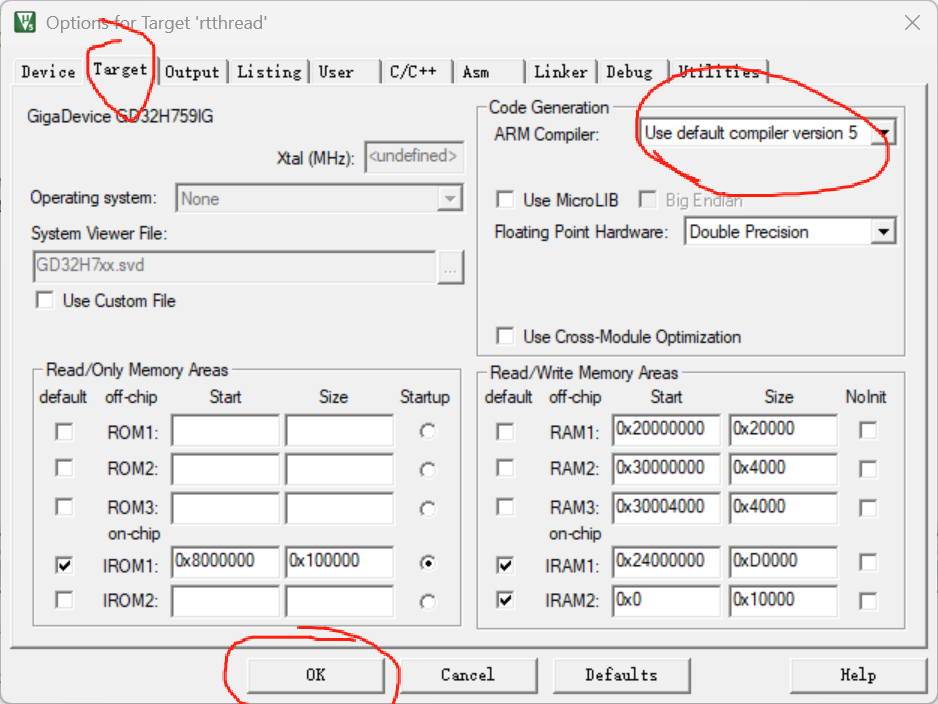
Task: Open the Listing tab
Action: coord(267,71)
